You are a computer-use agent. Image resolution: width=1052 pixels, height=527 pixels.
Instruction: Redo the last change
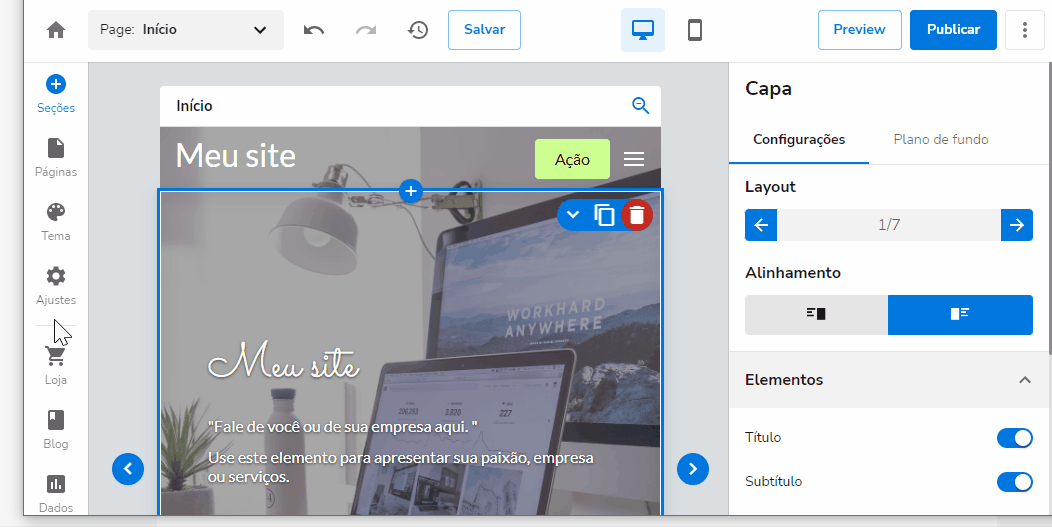(x=366, y=30)
